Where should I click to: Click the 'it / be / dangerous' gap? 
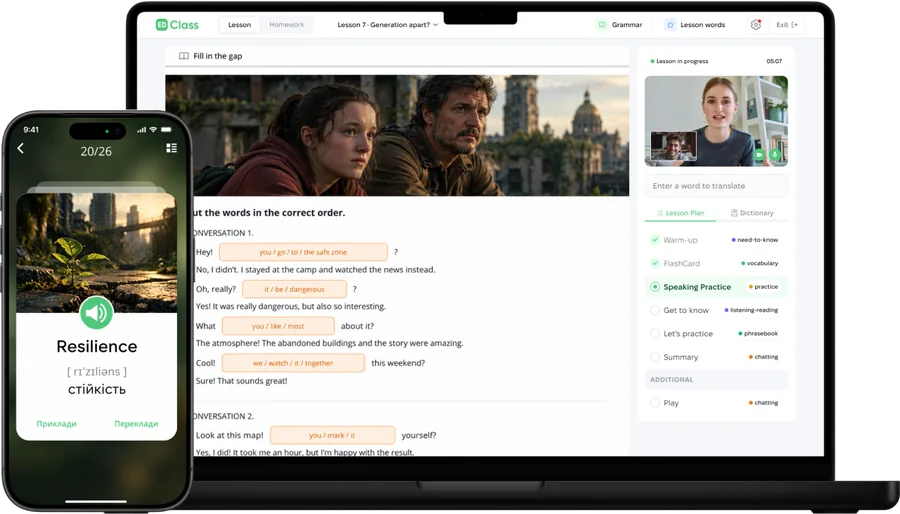point(294,289)
